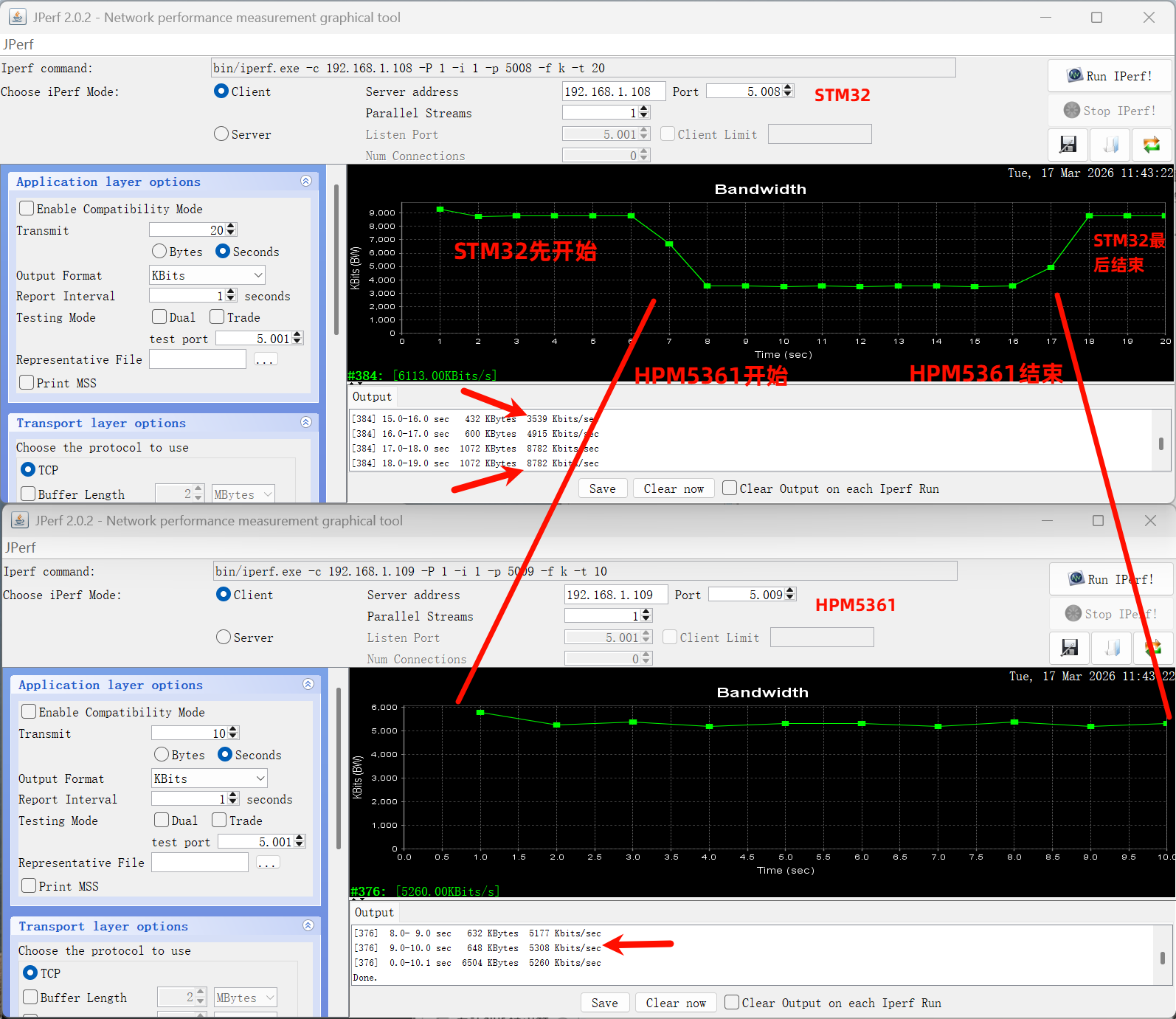Screen dimensions: 1176x1019
Task: Click the refresh arrows icon in the top window
Action: coord(1152,145)
